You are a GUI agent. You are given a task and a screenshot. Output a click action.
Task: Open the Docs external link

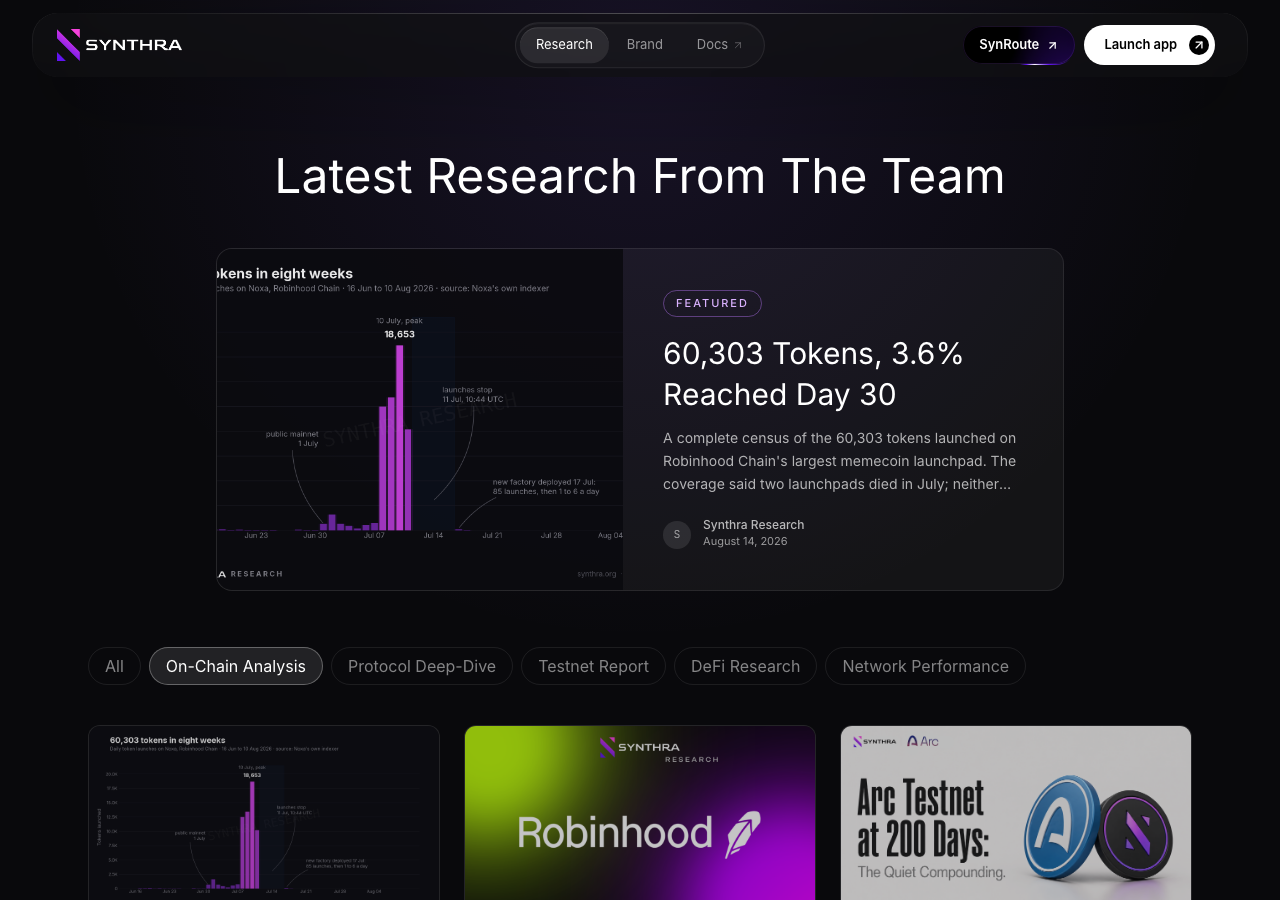pyautogui.click(x=719, y=45)
